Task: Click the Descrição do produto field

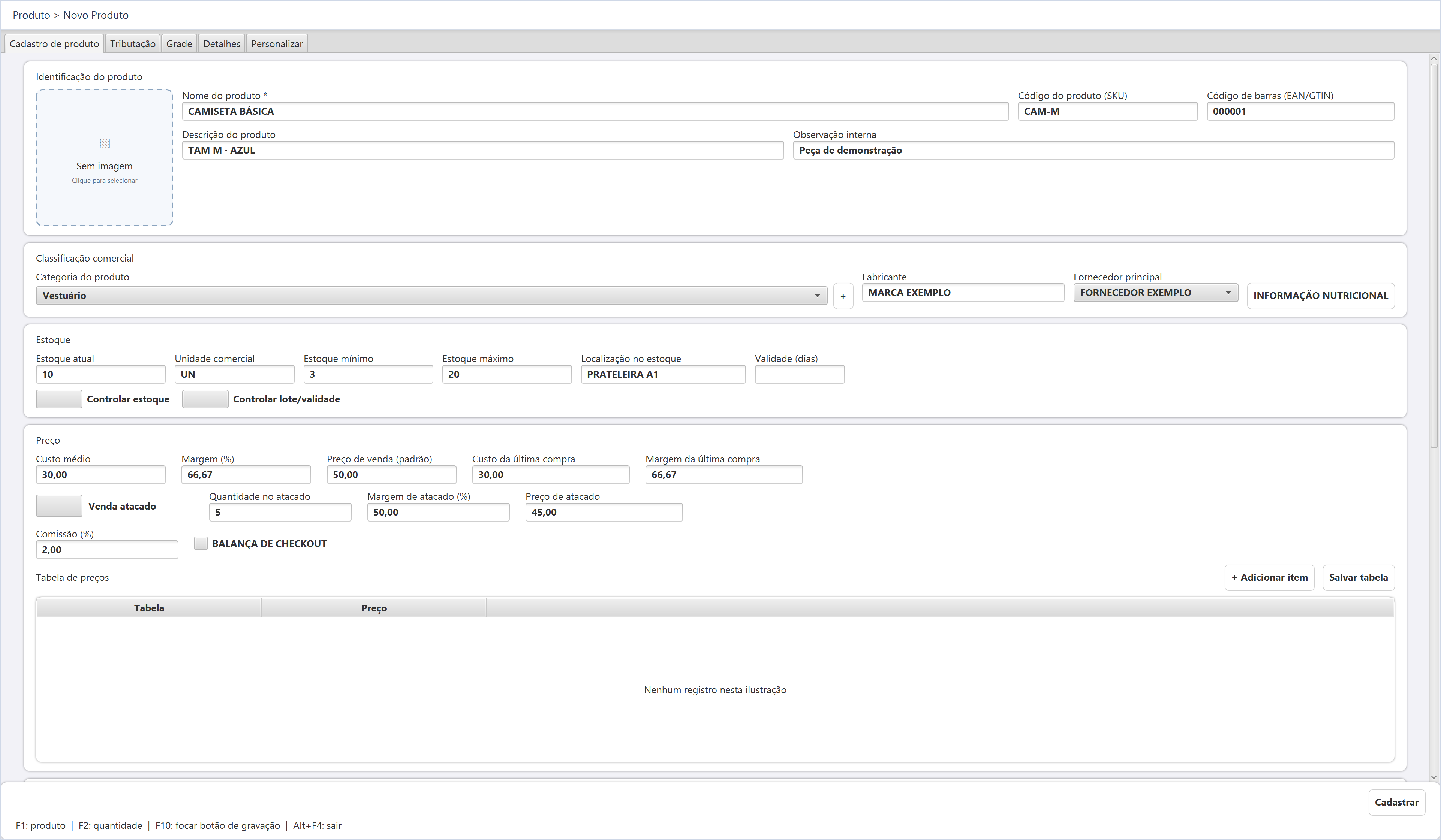Action: pos(482,150)
